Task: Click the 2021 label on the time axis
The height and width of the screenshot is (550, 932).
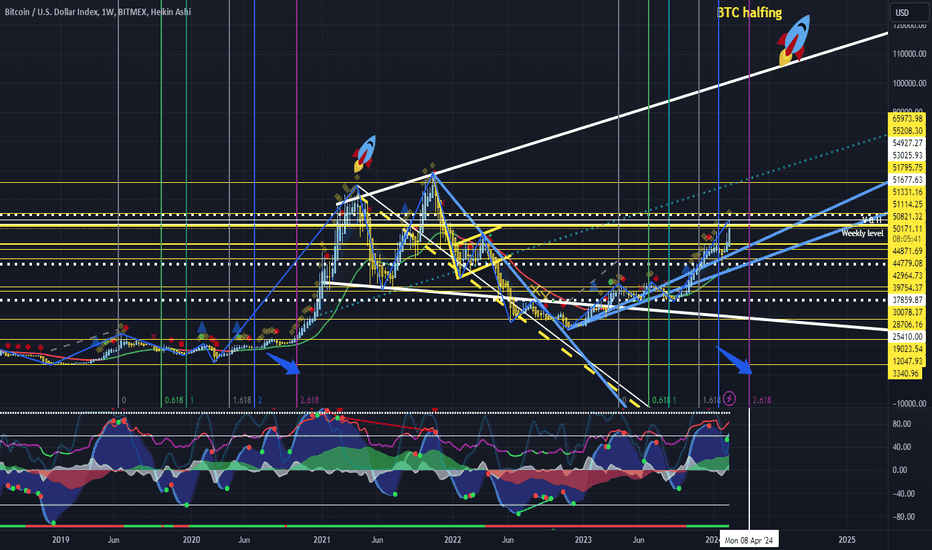Action: pos(322,540)
